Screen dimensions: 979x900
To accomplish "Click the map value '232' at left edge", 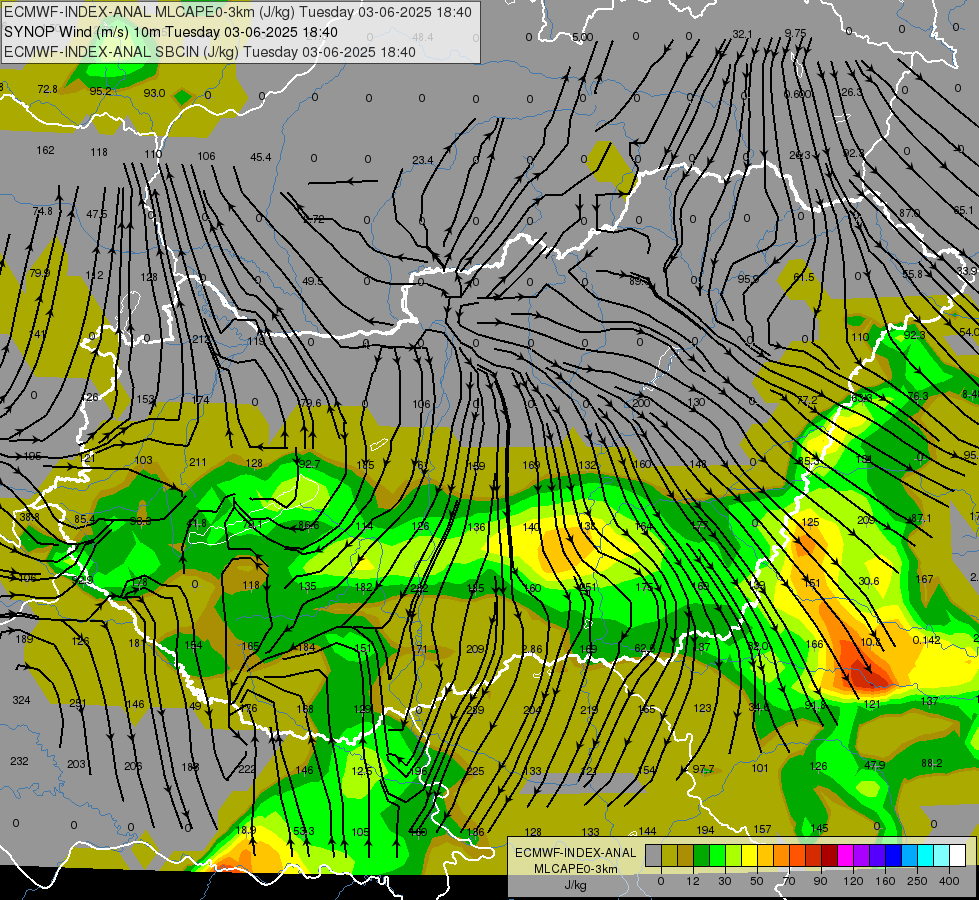I will 19,761.
